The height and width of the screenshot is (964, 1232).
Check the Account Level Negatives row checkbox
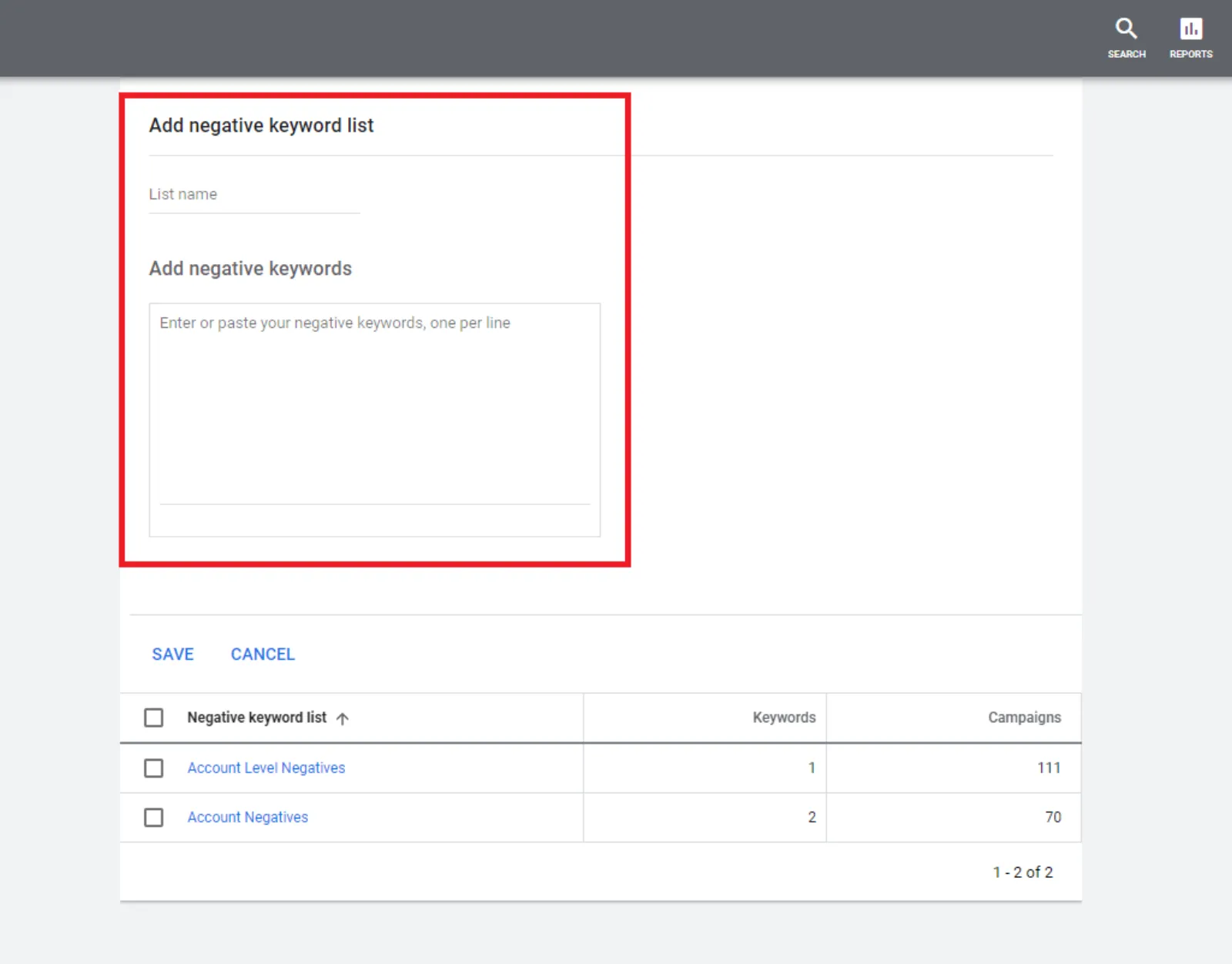pyautogui.click(x=154, y=768)
